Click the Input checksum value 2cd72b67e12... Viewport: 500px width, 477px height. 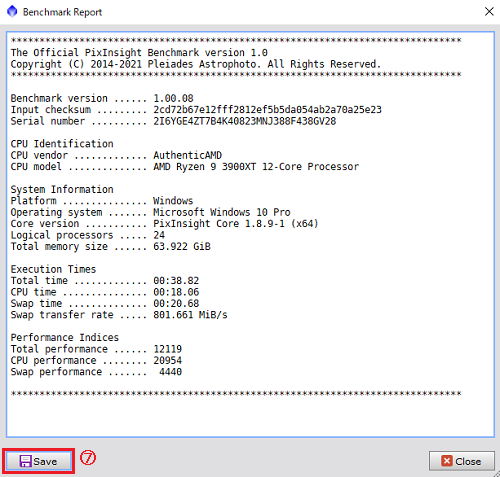[x=267, y=110]
